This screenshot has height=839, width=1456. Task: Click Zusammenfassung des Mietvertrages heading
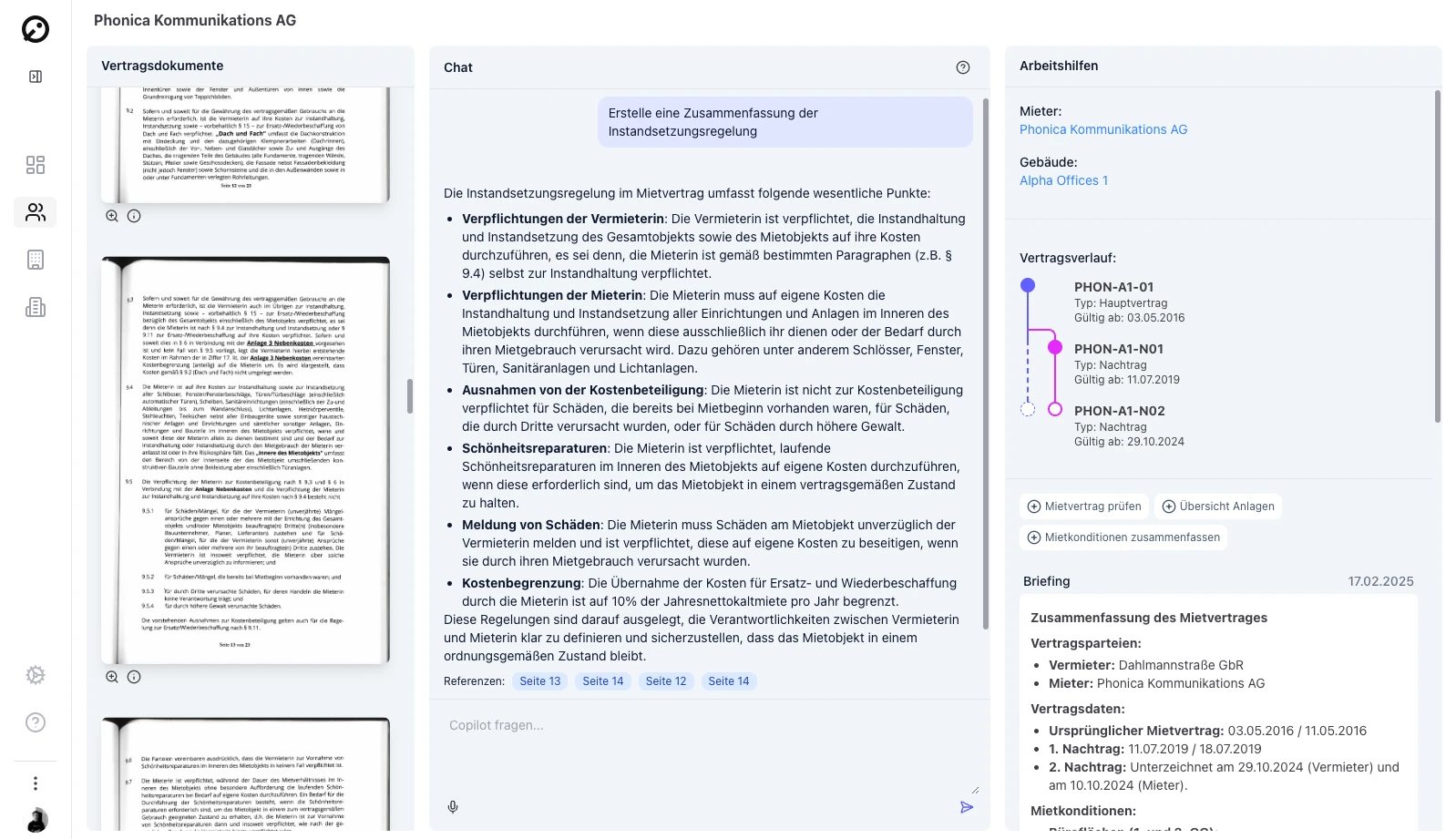tap(1149, 618)
